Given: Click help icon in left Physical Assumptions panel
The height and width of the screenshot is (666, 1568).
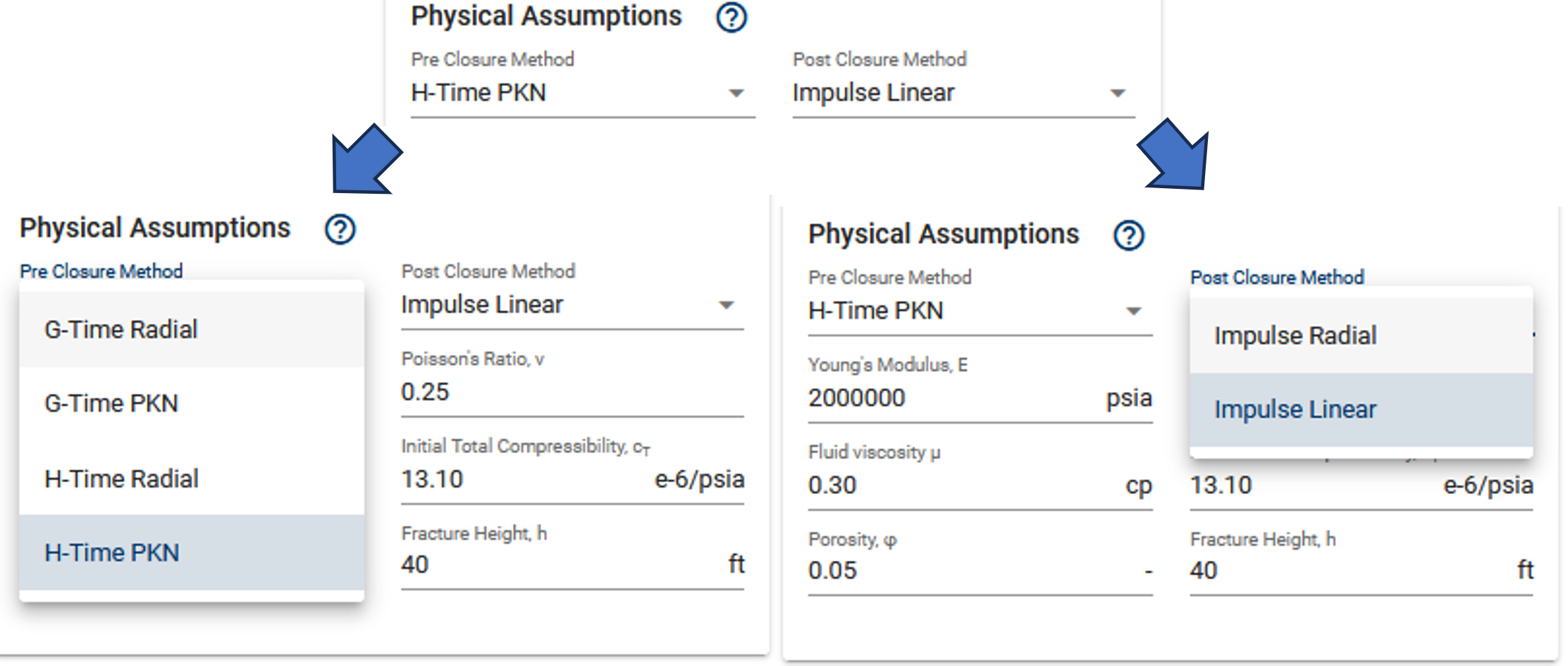Looking at the screenshot, I should point(340,230).
